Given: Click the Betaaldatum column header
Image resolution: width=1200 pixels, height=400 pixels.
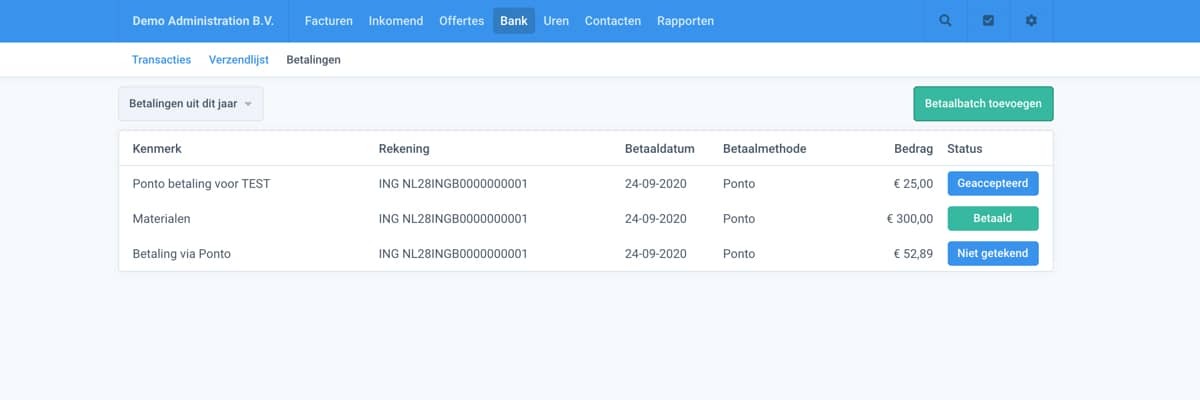Looking at the screenshot, I should 659,149.
